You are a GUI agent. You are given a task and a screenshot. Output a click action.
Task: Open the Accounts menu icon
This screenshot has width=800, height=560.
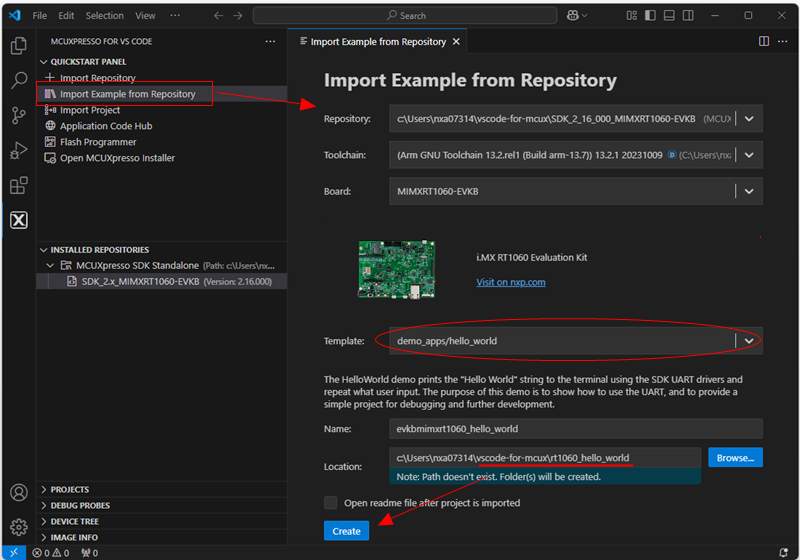tap(18, 492)
